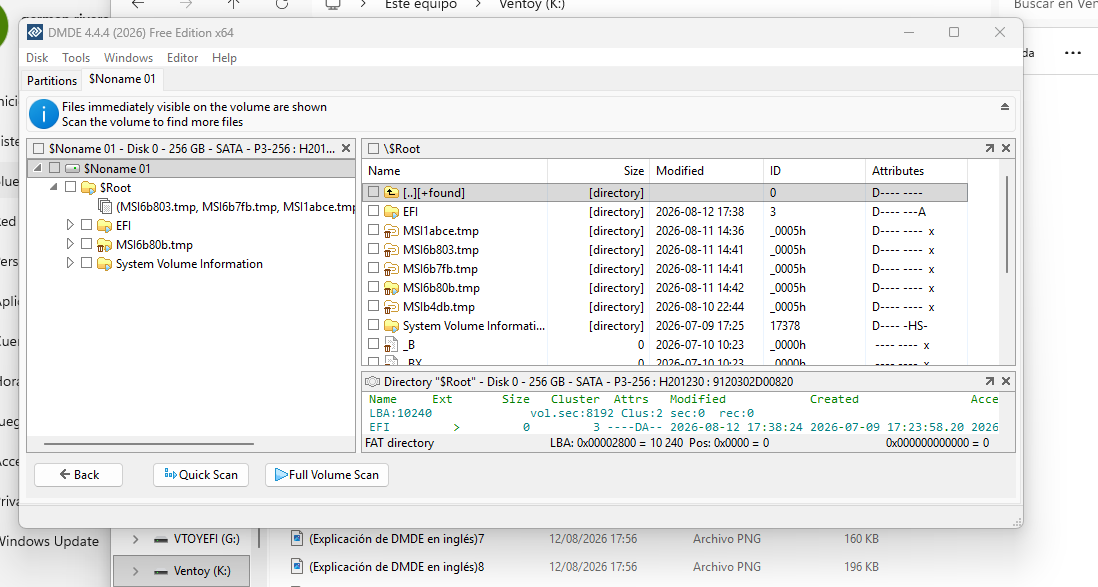Expand VTOYEFI (G:) in Explorer sidebar
This screenshot has height=587, width=1098.
pos(135,539)
